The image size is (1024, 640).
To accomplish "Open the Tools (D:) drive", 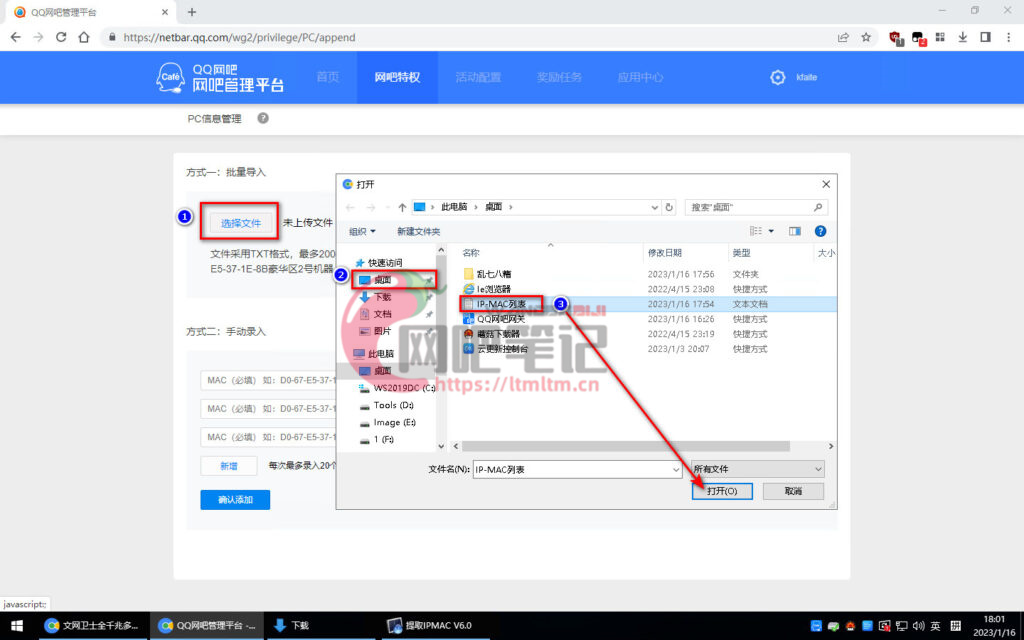I will pos(393,405).
